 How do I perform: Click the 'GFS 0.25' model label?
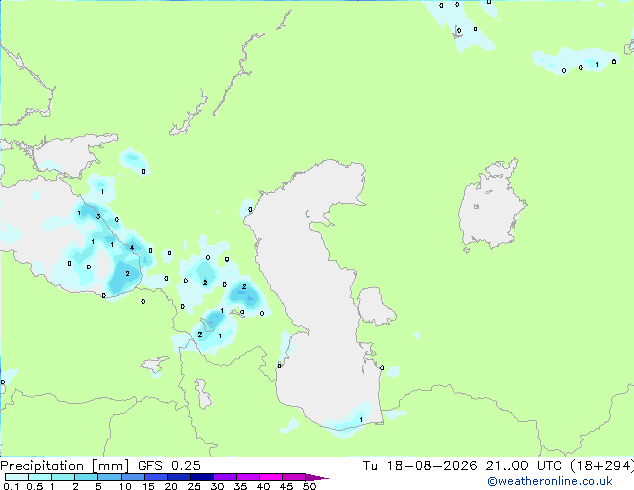pos(169,465)
